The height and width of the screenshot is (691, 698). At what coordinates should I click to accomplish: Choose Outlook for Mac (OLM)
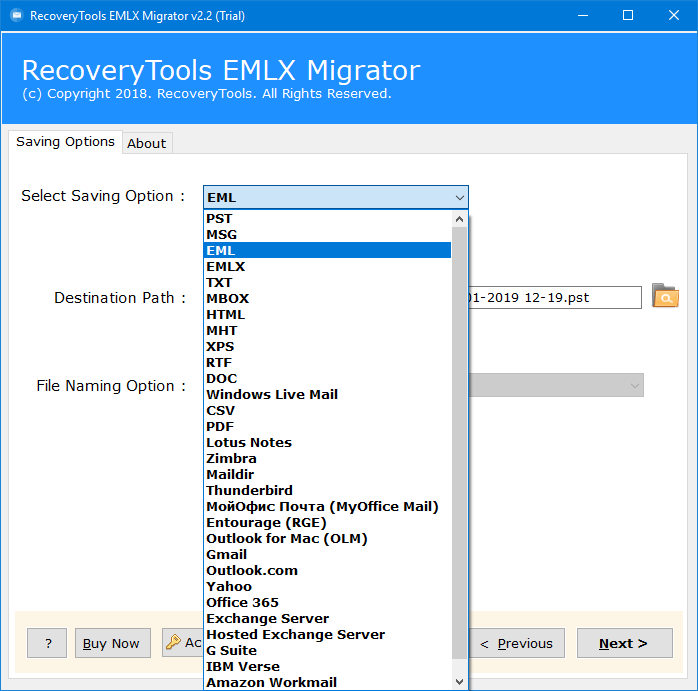pyautogui.click(x=327, y=539)
